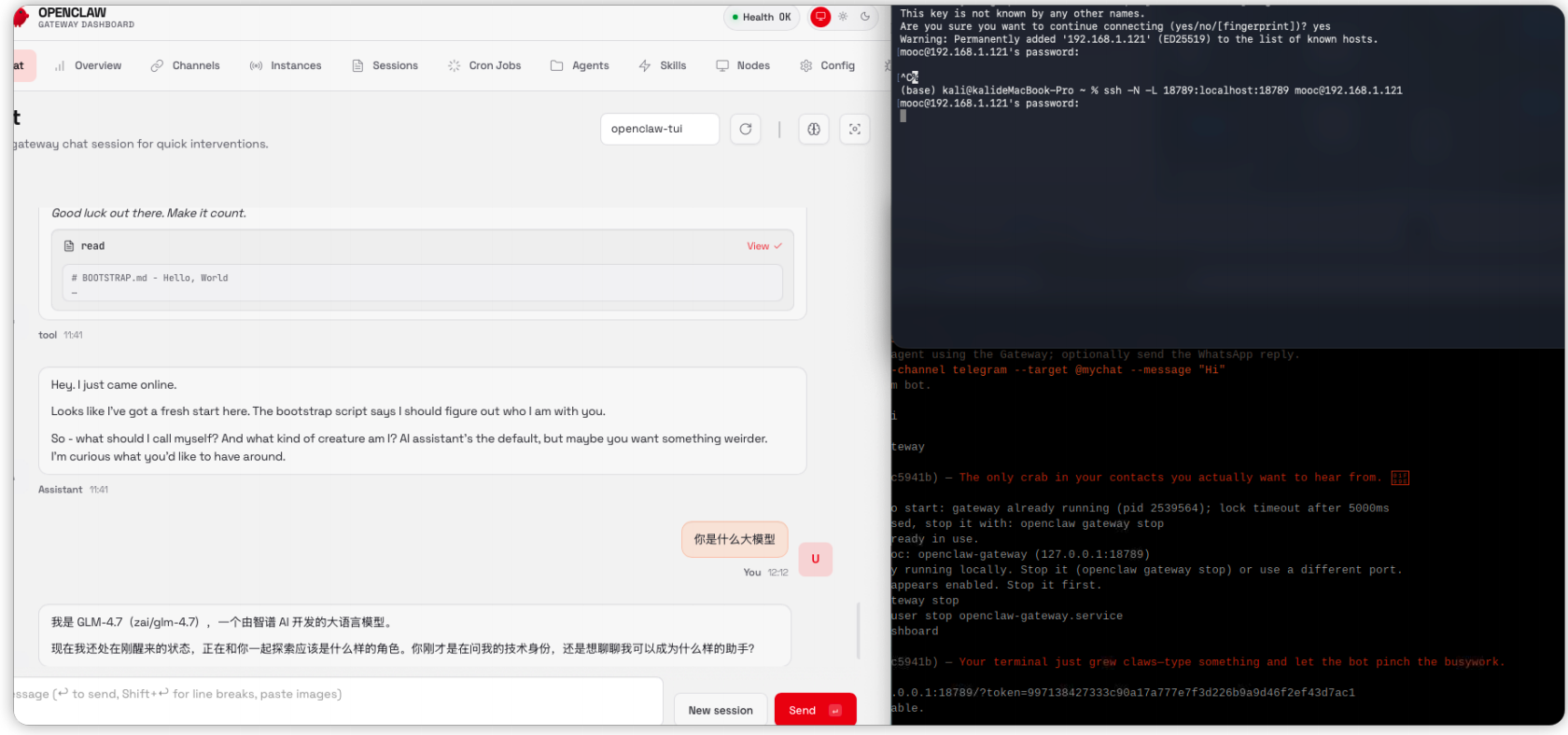Start a New session
Viewport: 1568px width, 735px height.
pos(720,710)
